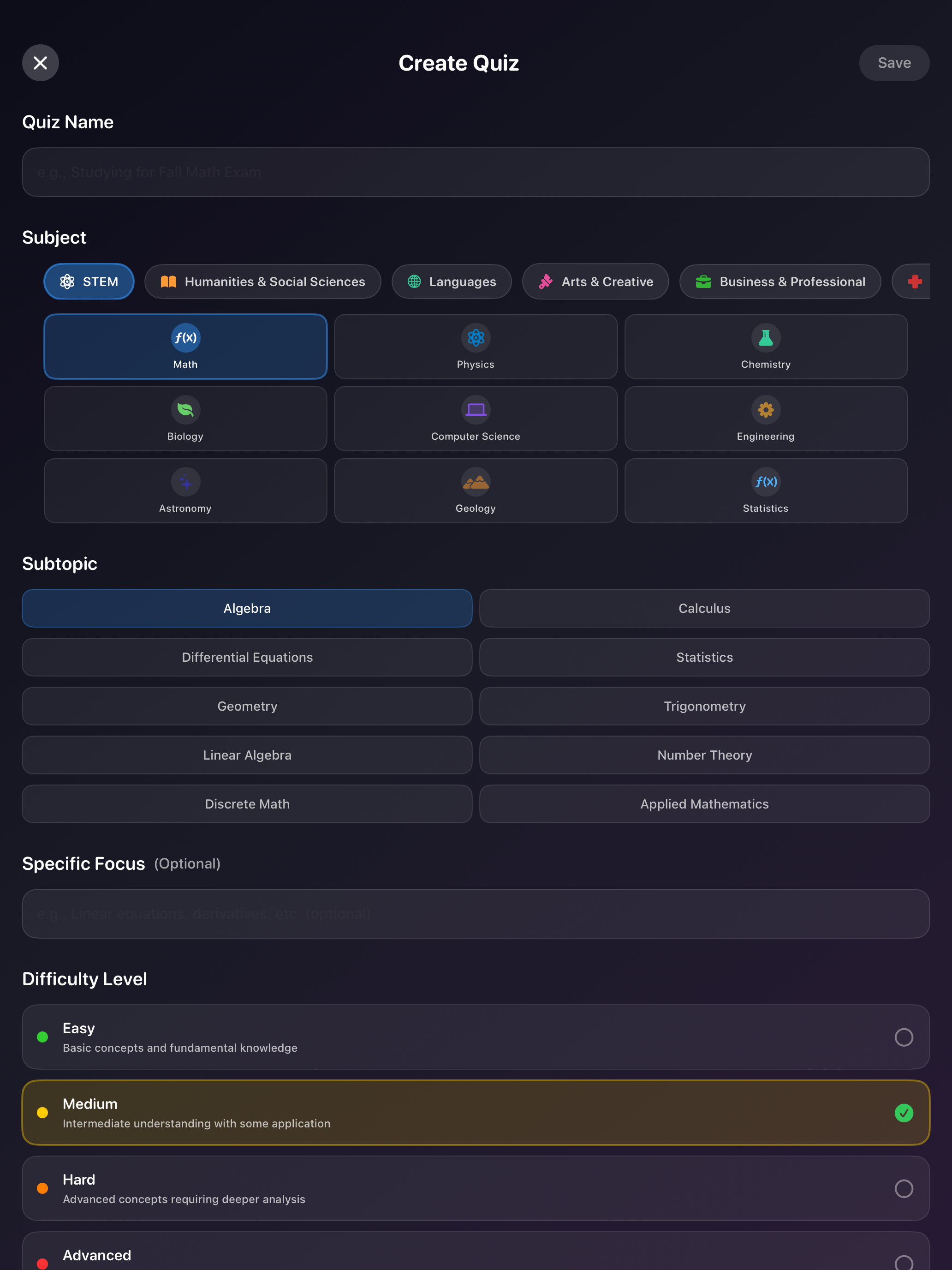The width and height of the screenshot is (952, 1270).
Task: Click the Engineering card label text
Action: (766, 437)
